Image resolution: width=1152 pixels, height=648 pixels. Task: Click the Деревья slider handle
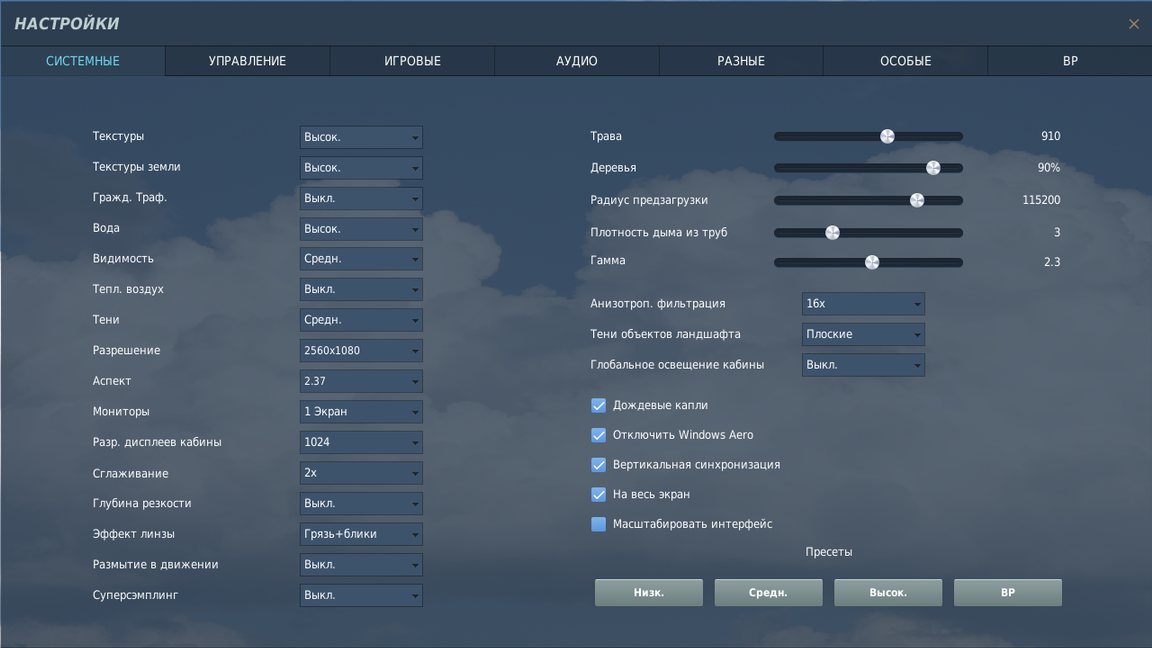[933, 168]
